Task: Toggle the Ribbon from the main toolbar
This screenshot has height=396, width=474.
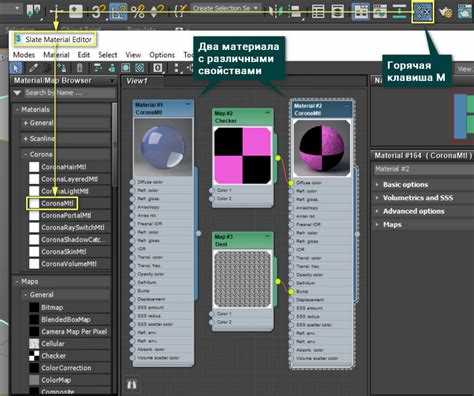Action: (x=360, y=12)
